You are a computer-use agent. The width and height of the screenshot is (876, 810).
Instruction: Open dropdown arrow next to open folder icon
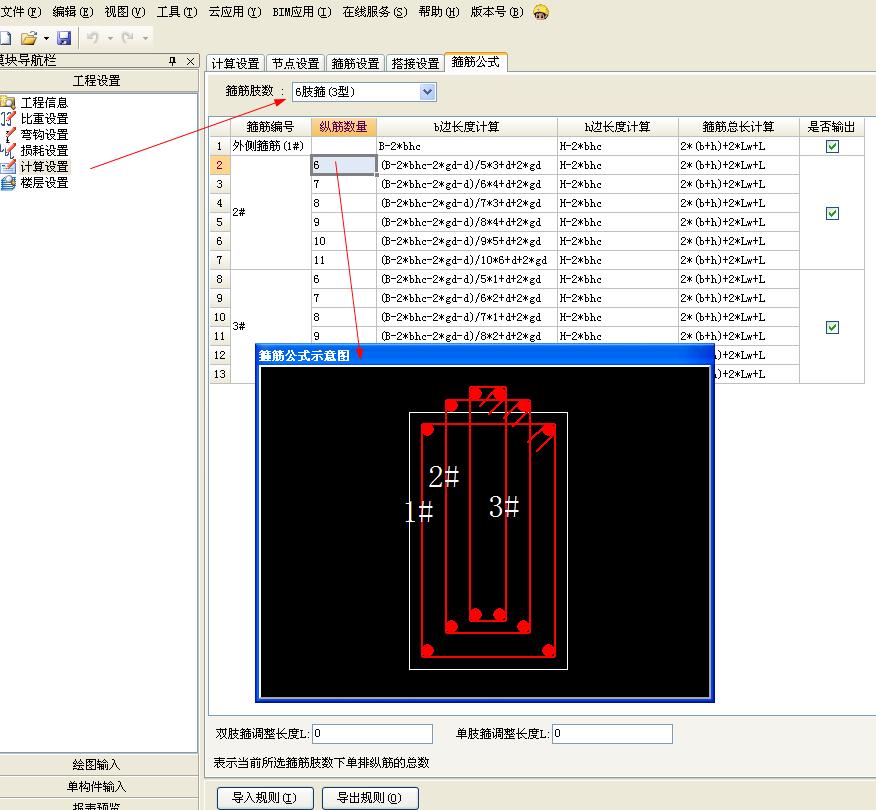pyautogui.click(x=46, y=38)
